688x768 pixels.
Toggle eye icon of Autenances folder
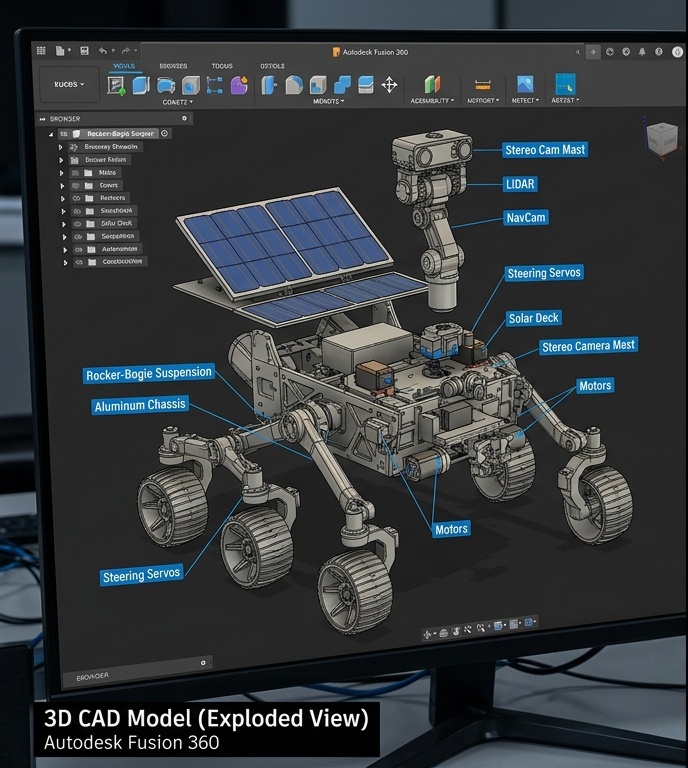(x=78, y=249)
